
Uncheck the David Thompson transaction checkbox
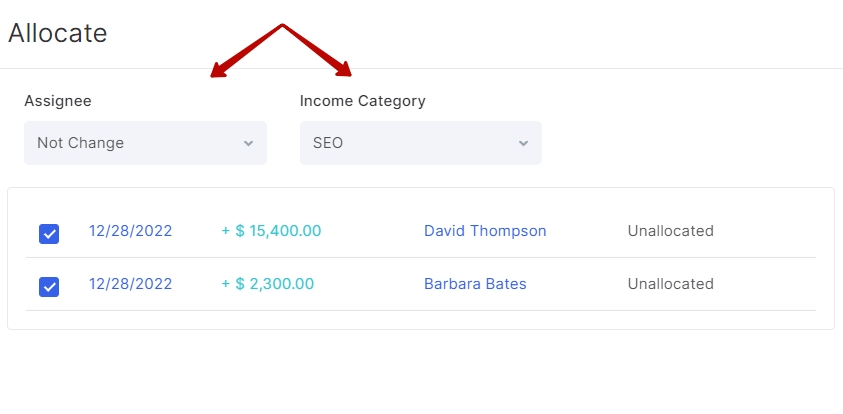pyautogui.click(x=49, y=234)
